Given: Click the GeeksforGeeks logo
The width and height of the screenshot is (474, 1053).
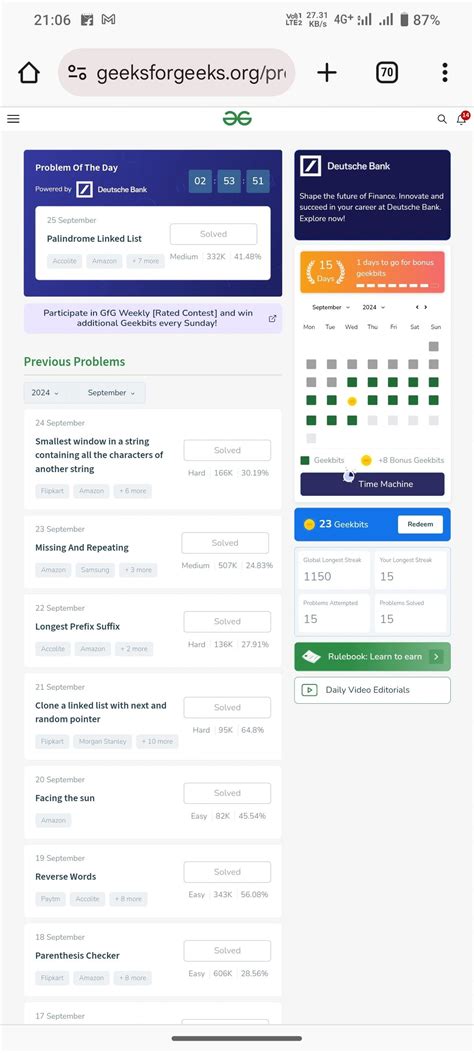Looking at the screenshot, I should pyautogui.click(x=237, y=119).
